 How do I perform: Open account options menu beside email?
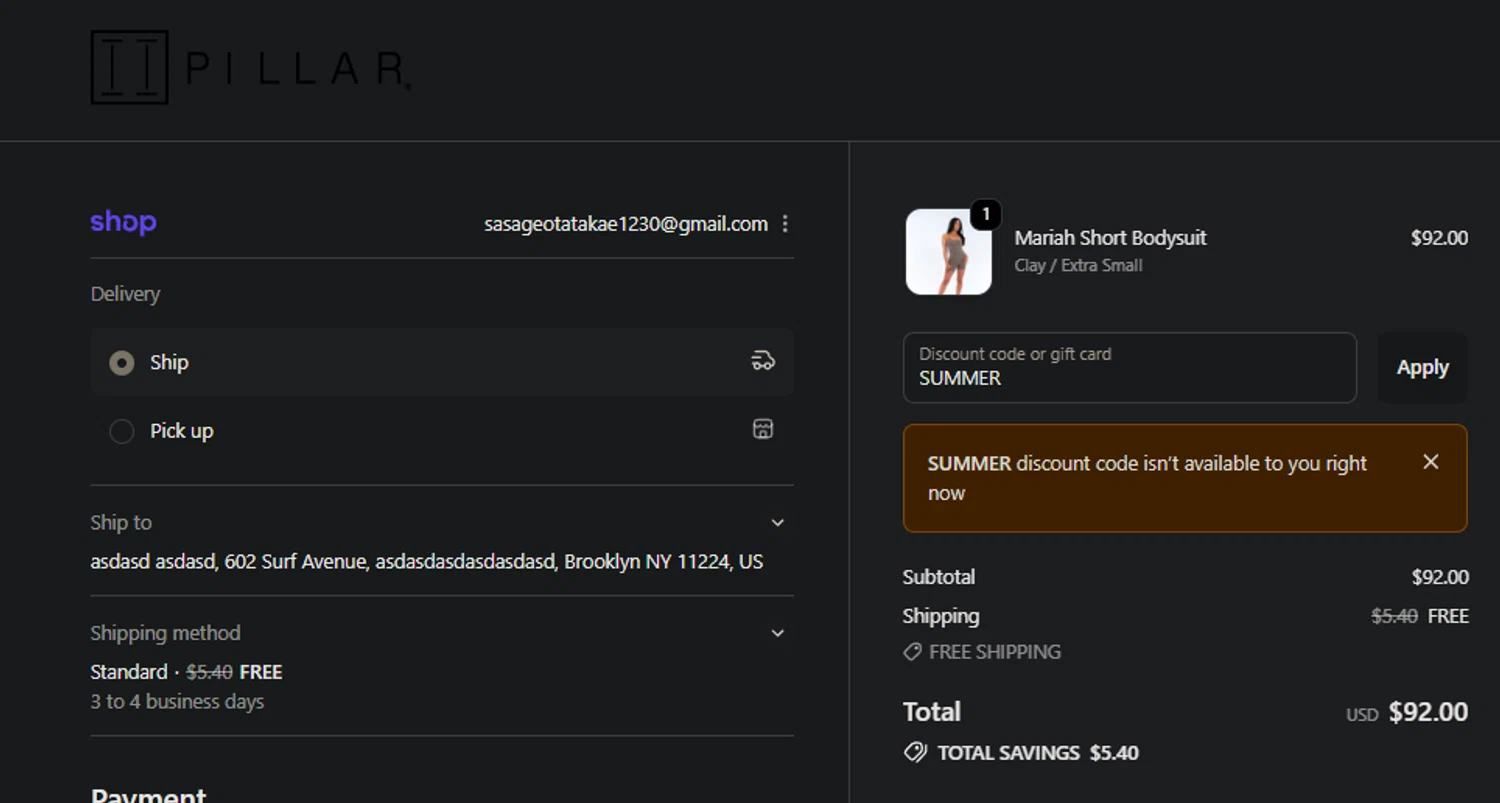click(785, 224)
